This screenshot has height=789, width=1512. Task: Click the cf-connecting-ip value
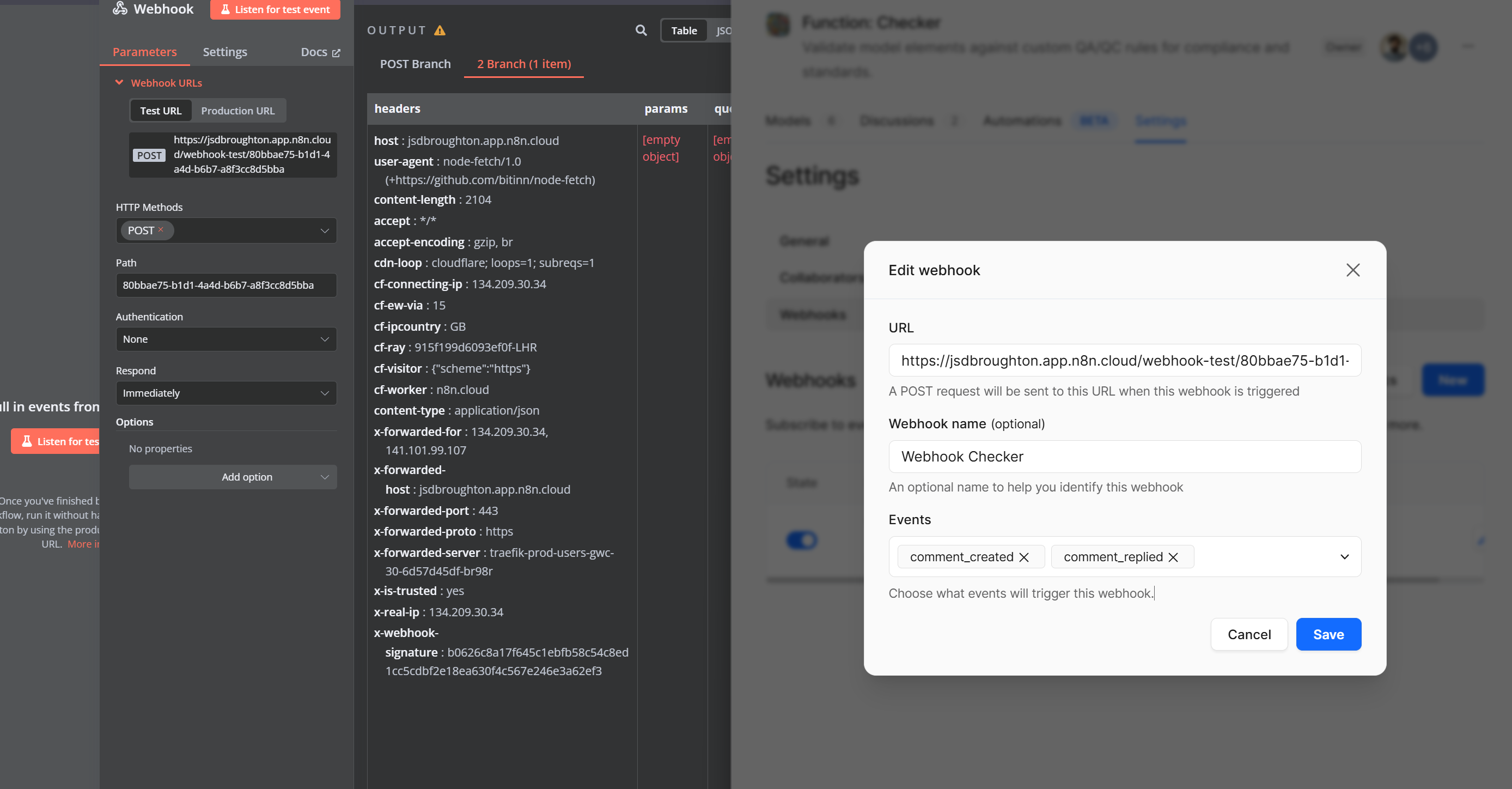509,284
